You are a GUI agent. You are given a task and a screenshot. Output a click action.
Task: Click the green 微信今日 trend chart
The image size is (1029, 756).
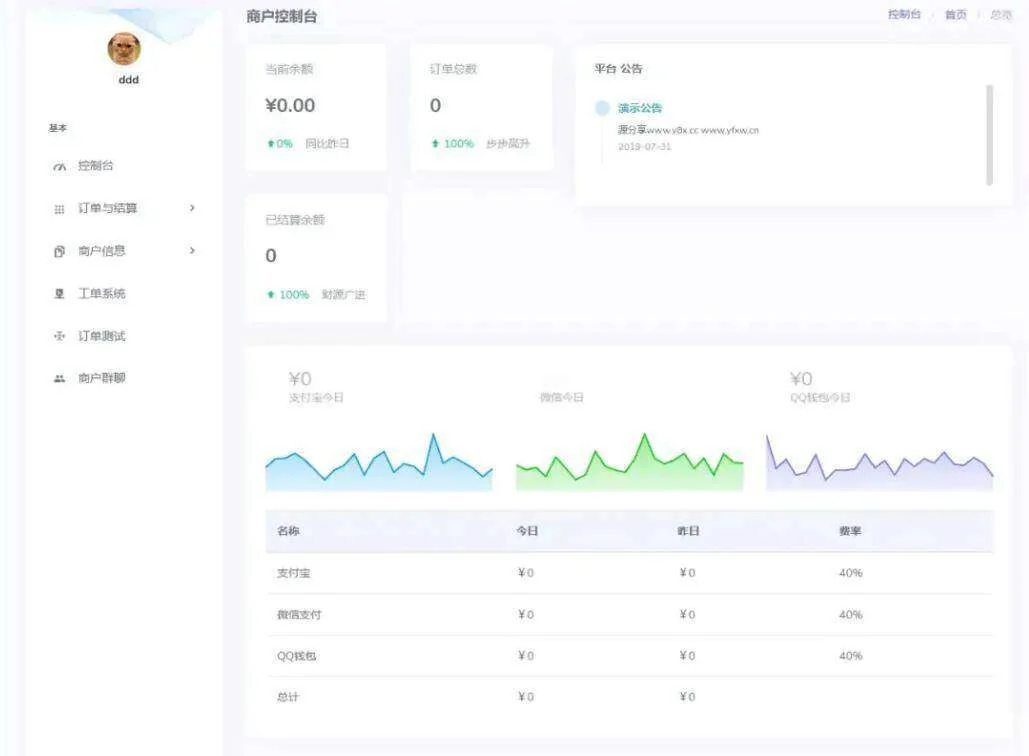coord(629,464)
